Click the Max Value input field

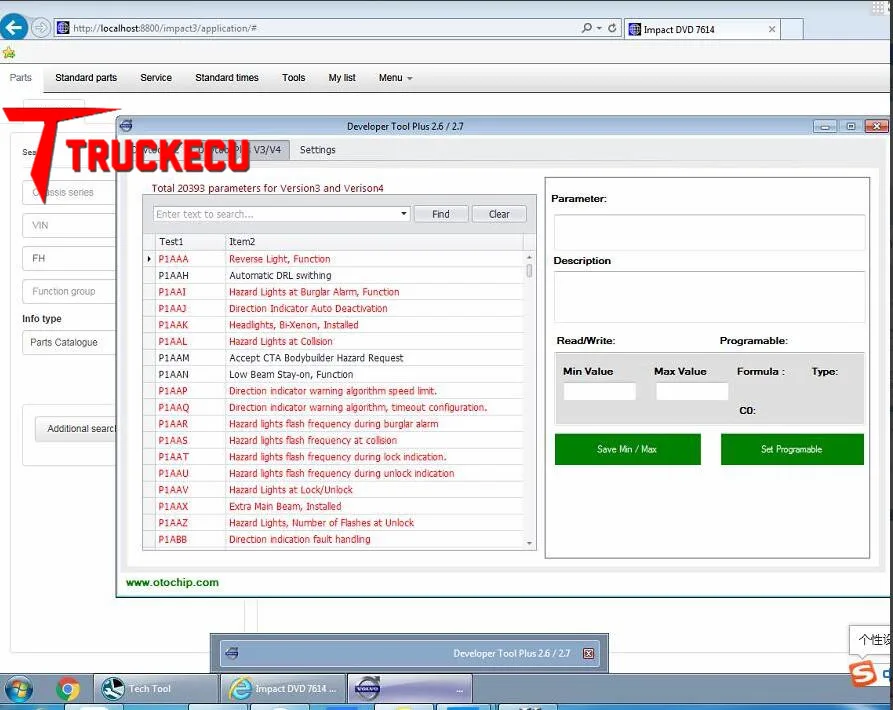692,391
